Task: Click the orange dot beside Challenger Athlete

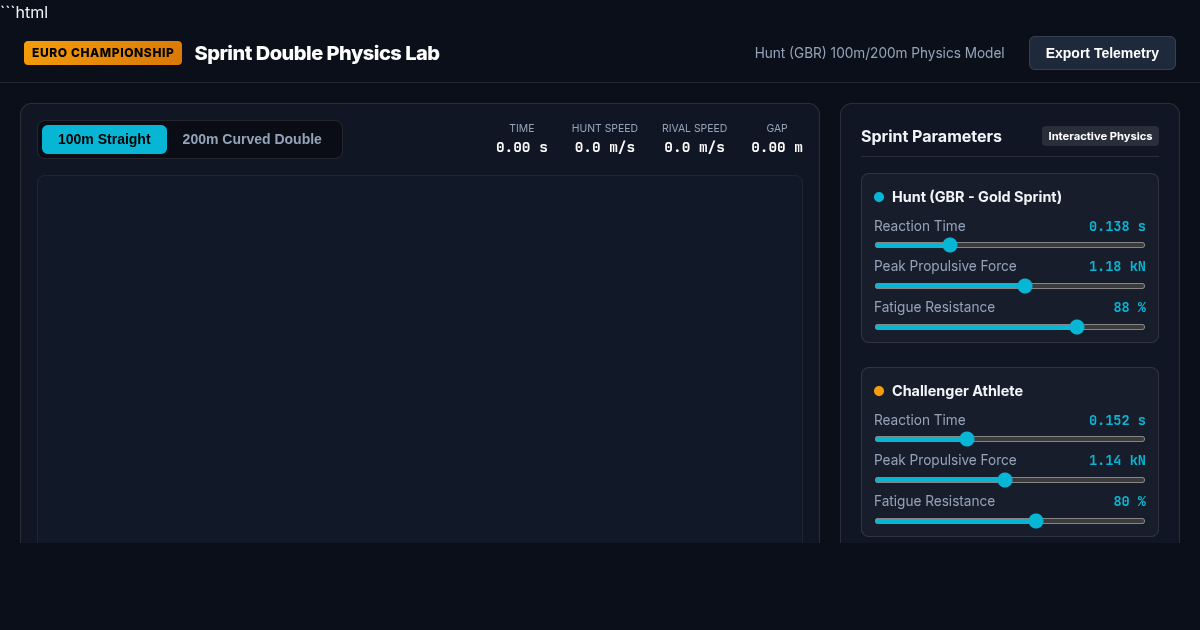Action: (879, 391)
